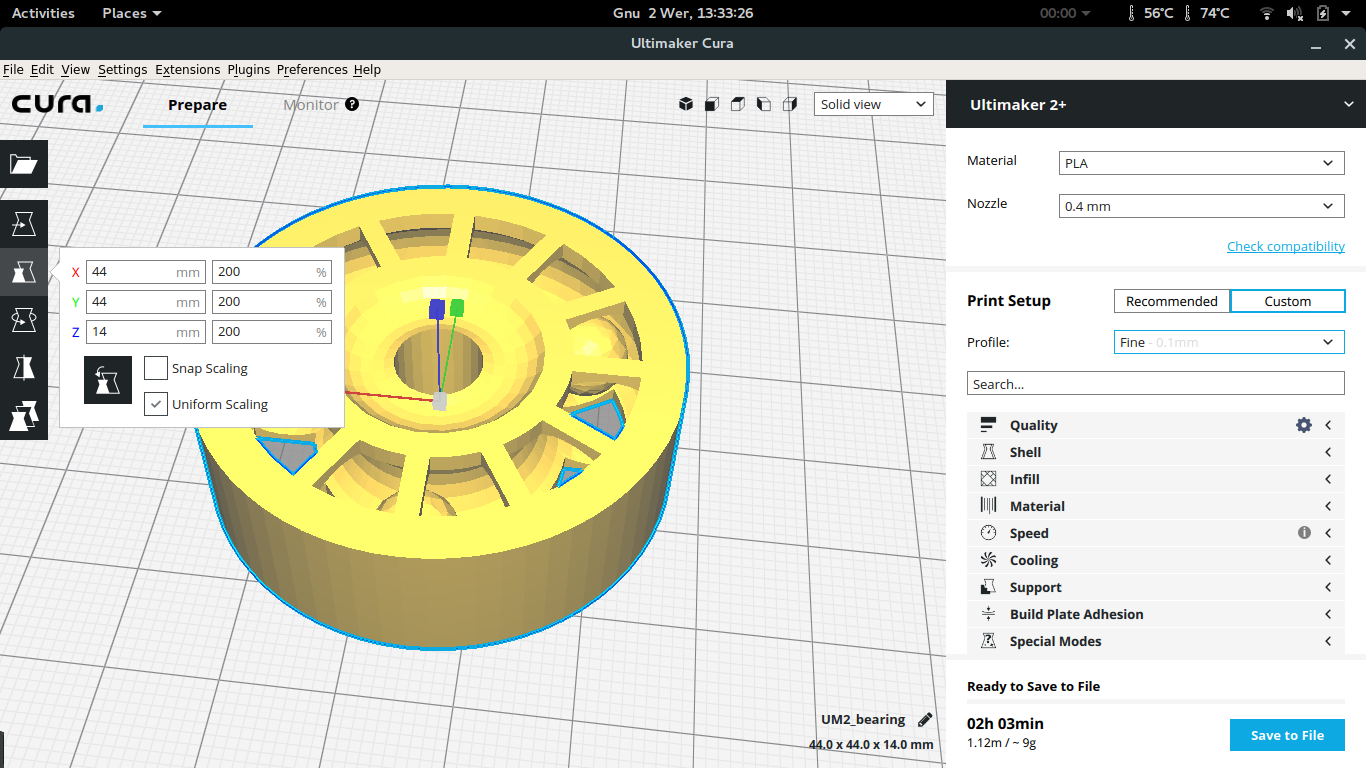The width and height of the screenshot is (1366, 768).
Task: Click the reset scale icon
Action: 107,380
